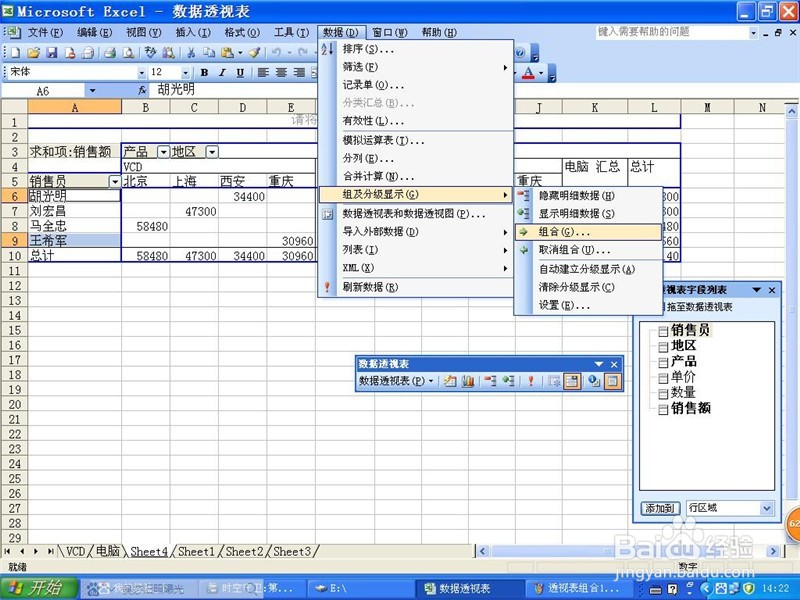This screenshot has height=600, width=800.
Task: Select 取消组合(U)... in the submenu
Action: (588, 250)
